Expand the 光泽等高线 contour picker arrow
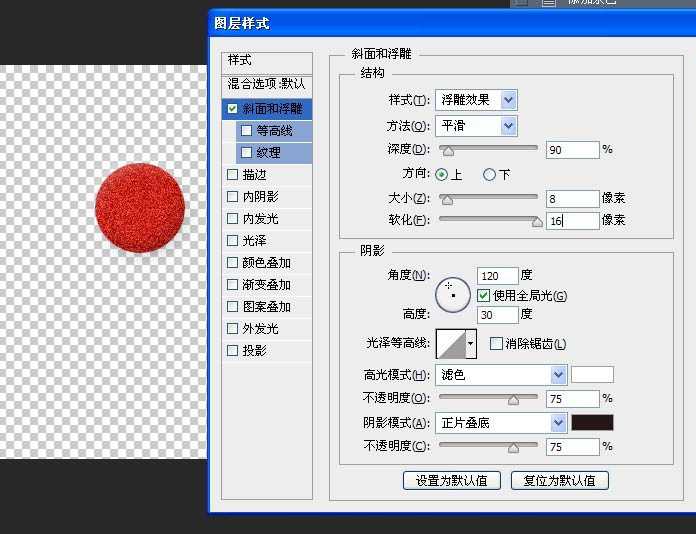This screenshot has width=696, height=534. 471,344
